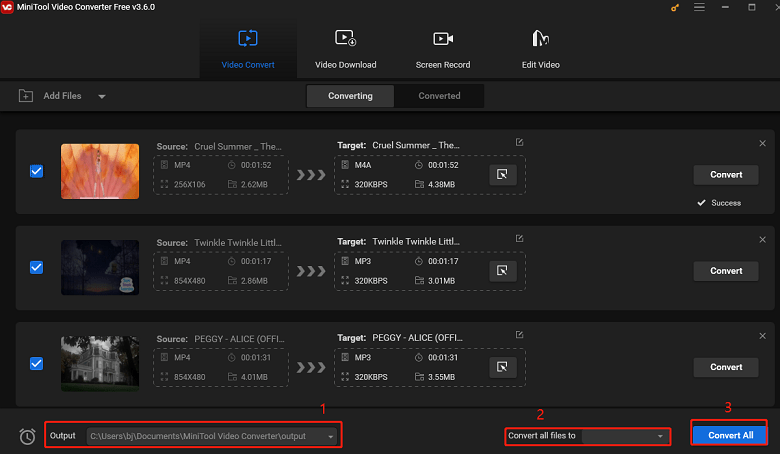780x454 pixels.
Task: Click the PEGGY - ALICE video thumbnail
Action: (x=100, y=363)
